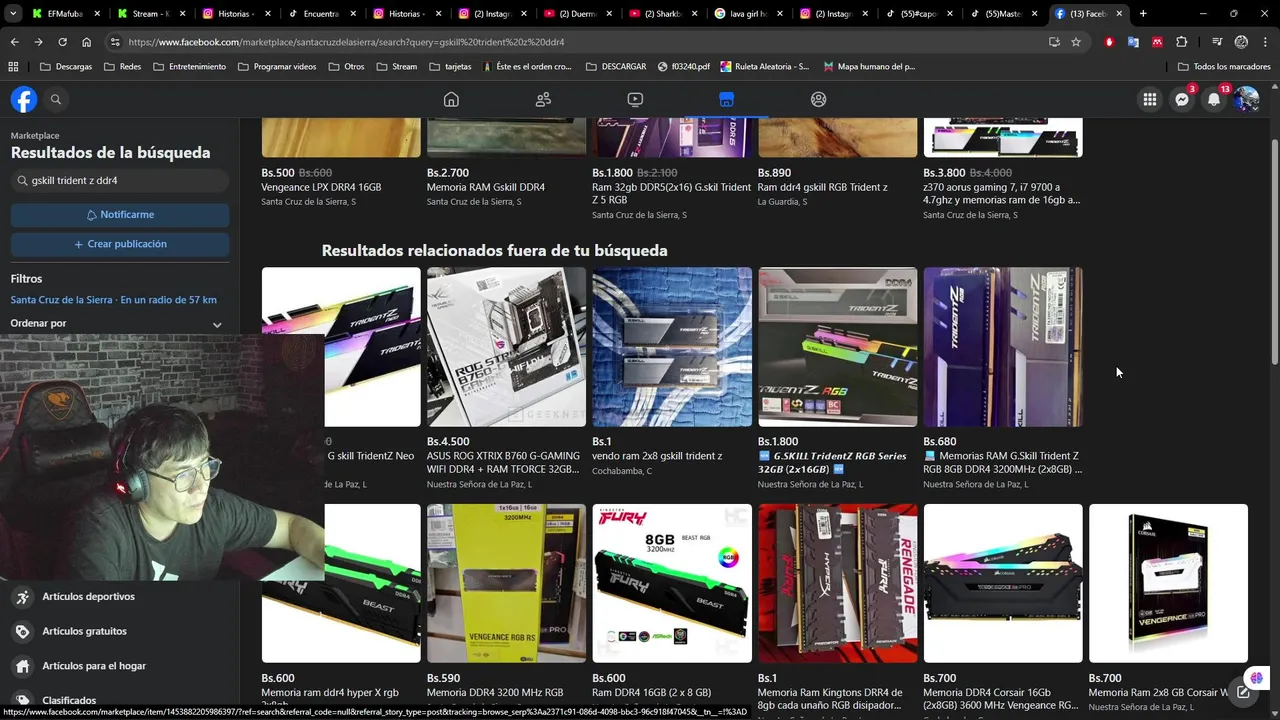Image resolution: width=1280 pixels, height=720 pixels.
Task: Open the Groups/profile circle navigation icon
Action: (x=819, y=99)
